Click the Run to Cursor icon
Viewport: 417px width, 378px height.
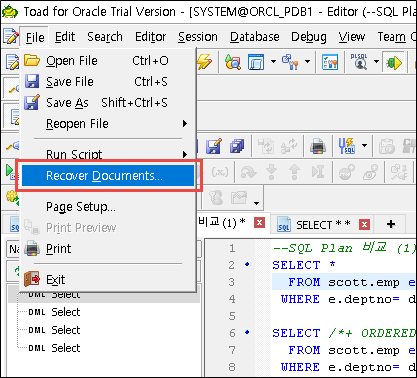click(x=318, y=172)
